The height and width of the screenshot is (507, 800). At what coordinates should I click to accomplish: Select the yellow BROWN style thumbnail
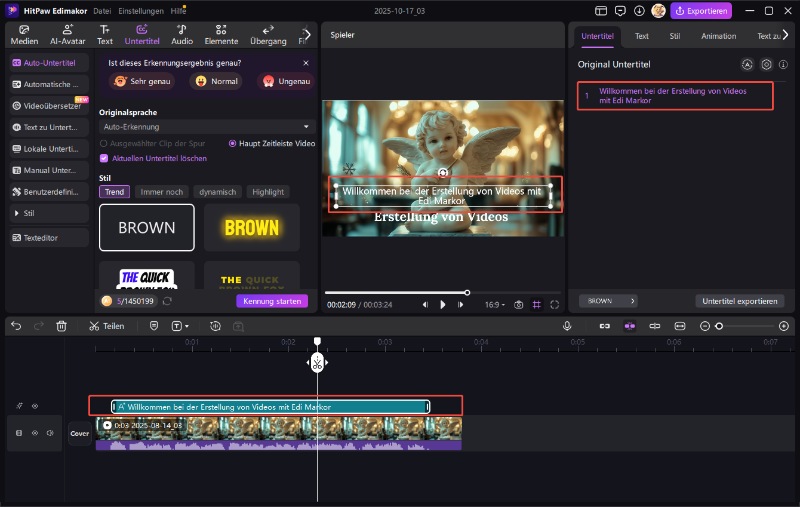(251, 227)
